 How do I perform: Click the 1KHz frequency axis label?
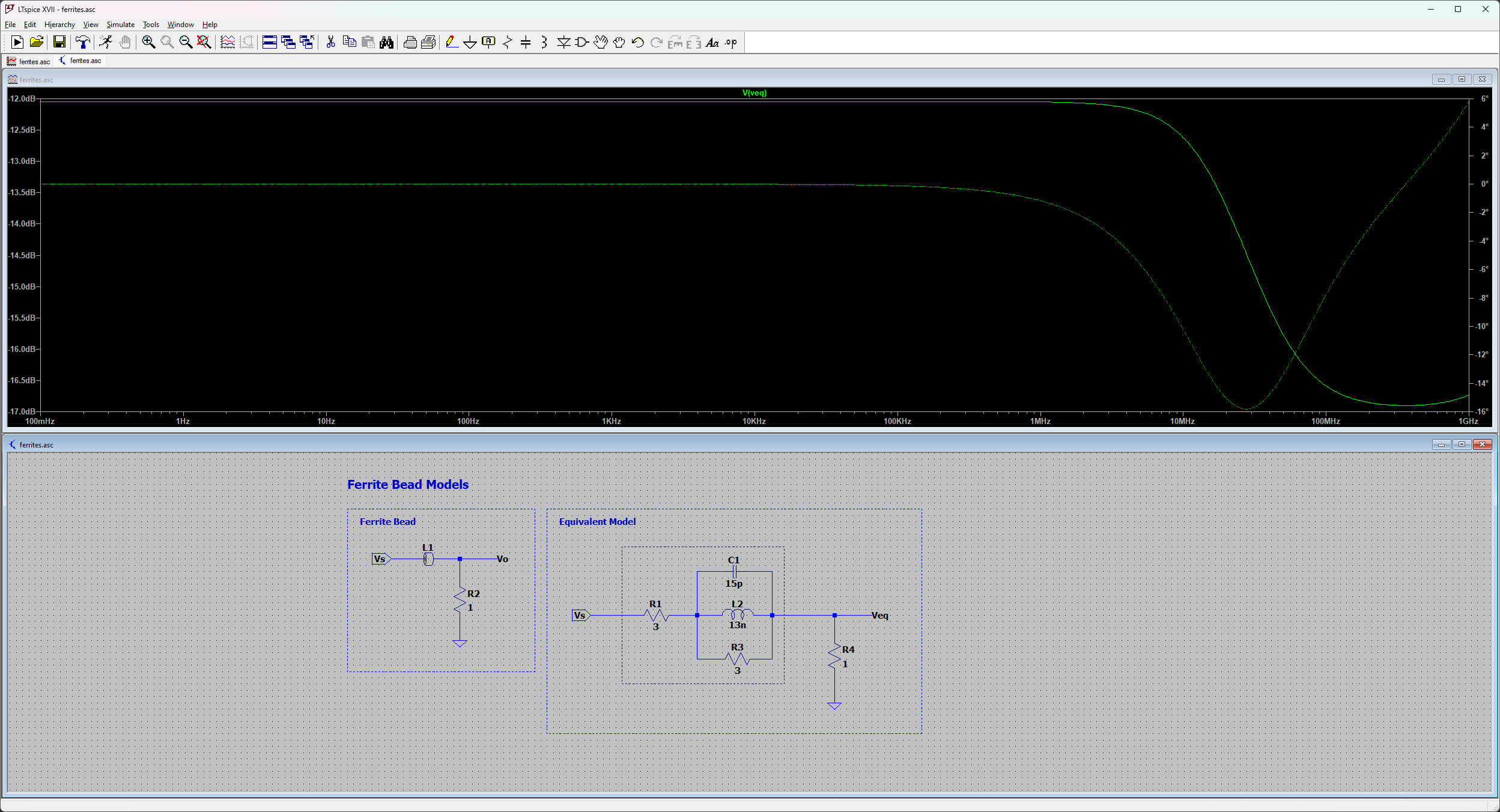[612, 422]
